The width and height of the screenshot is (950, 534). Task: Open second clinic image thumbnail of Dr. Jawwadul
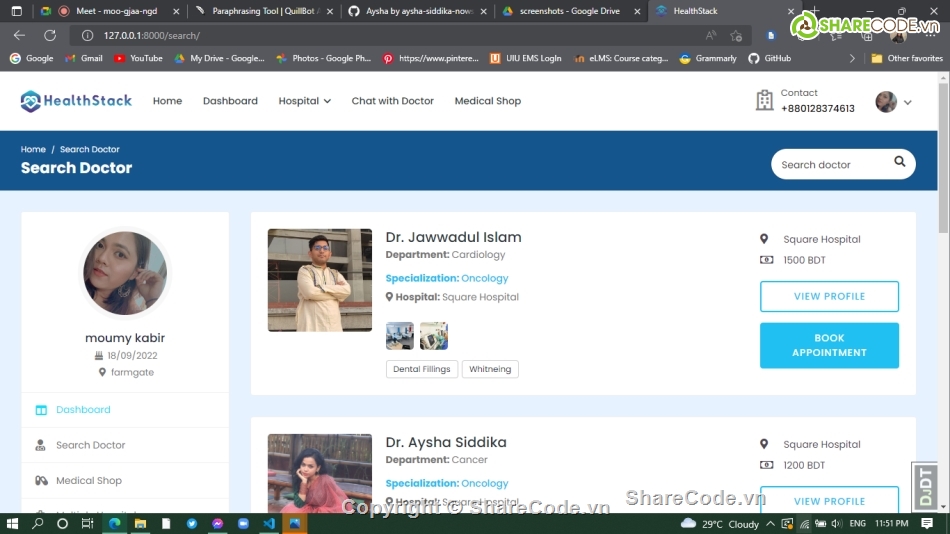click(434, 336)
